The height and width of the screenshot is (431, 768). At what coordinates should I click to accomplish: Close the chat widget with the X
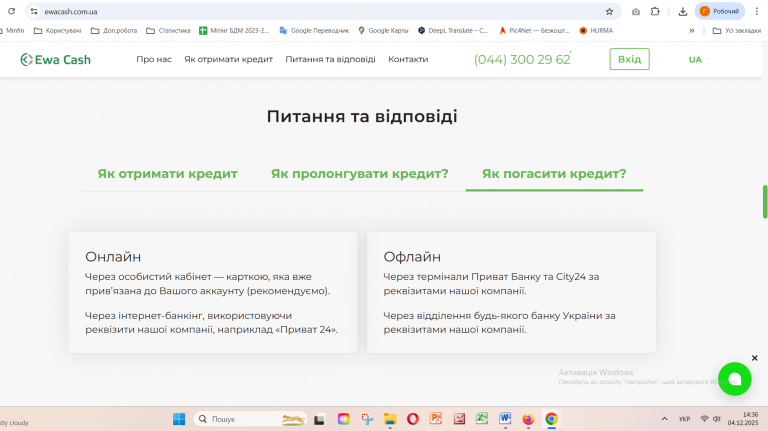coord(754,358)
